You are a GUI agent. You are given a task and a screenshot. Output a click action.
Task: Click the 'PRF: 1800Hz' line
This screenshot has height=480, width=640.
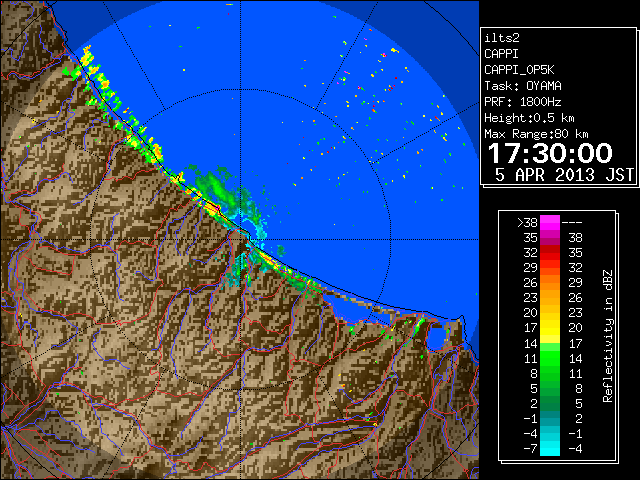[x=522, y=102]
